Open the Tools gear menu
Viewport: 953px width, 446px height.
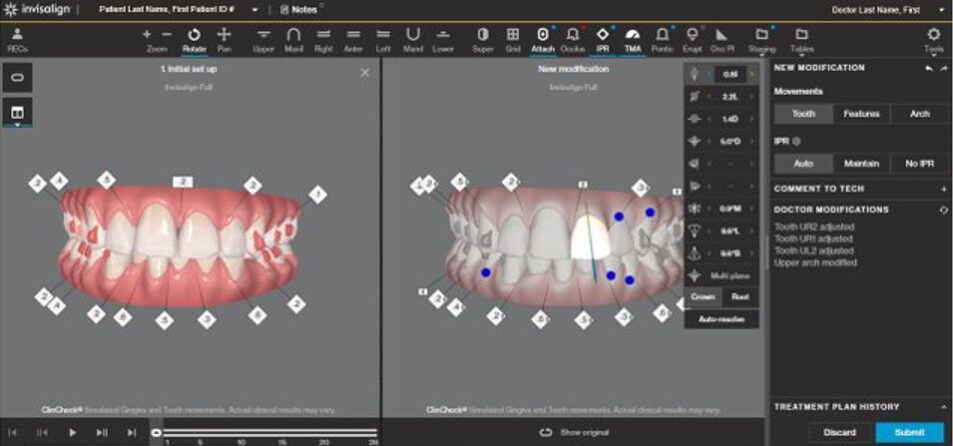pos(933,39)
